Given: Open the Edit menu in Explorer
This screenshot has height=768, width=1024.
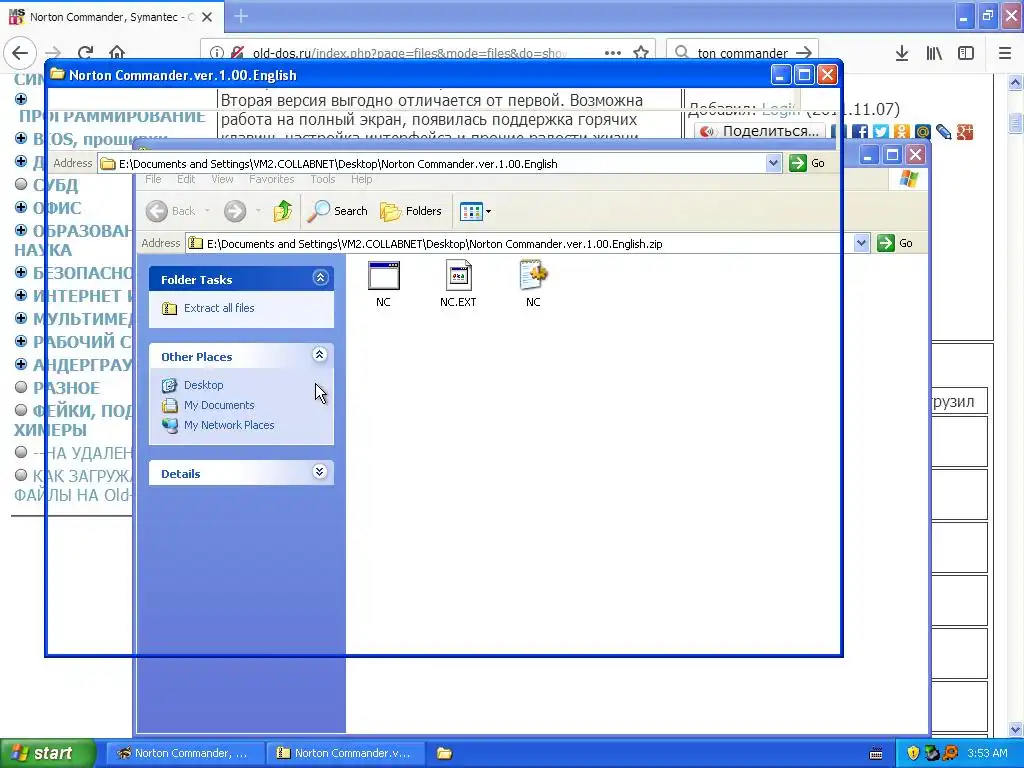Looking at the screenshot, I should click(186, 179).
